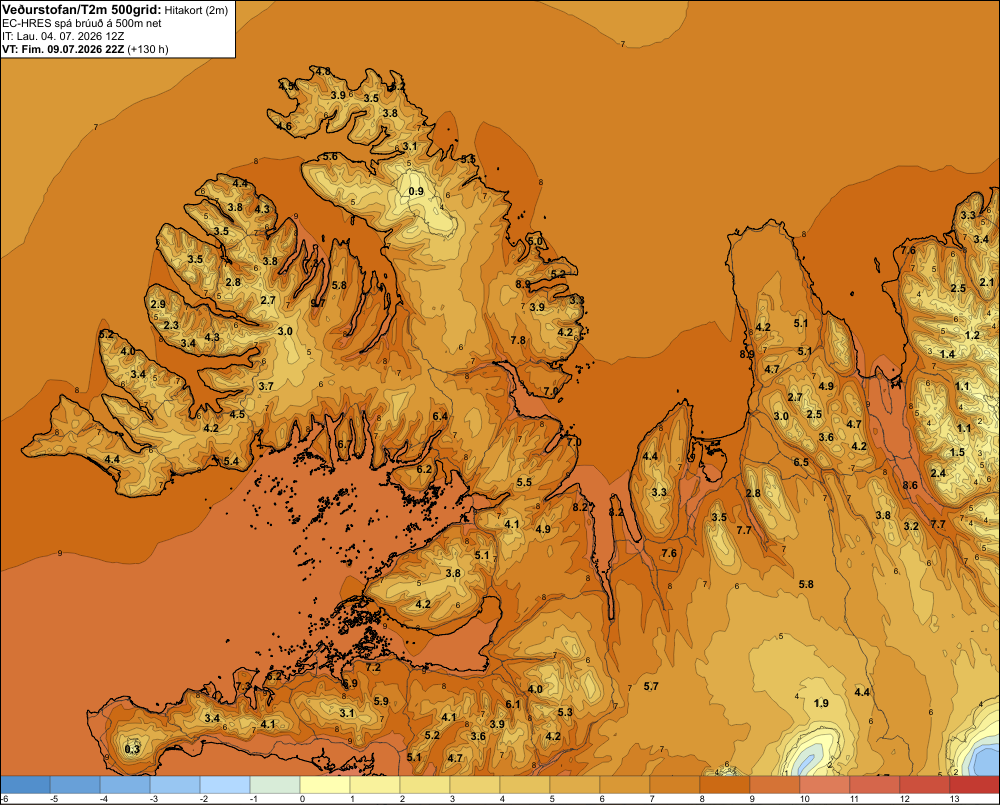Click the 6.5 temperature value on the map
This screenshot has height=805, width=1000.
[x=801, y=462]
